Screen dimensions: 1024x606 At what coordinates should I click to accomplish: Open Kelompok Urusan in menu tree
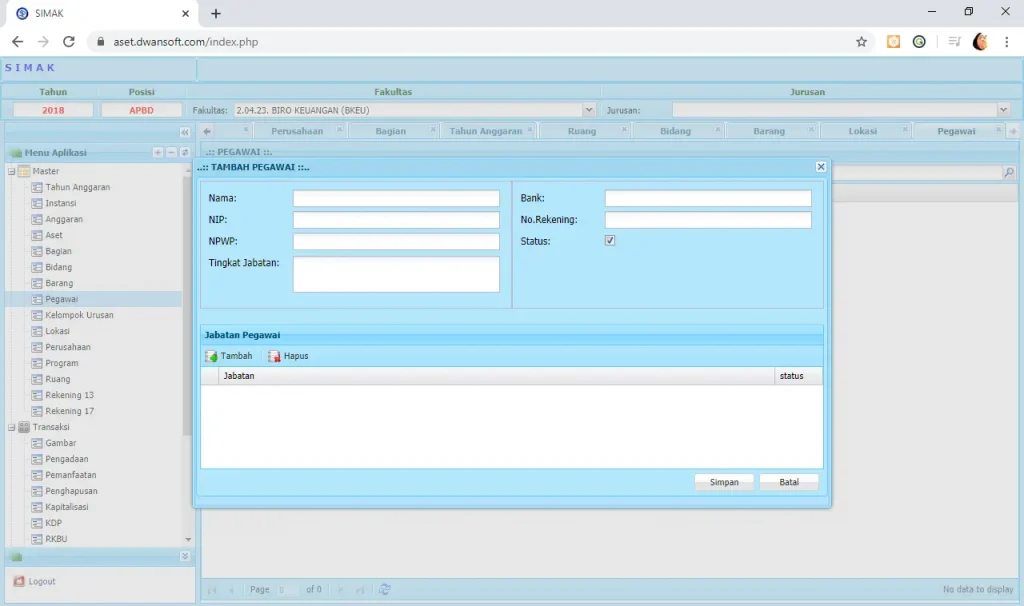[80, 315]
